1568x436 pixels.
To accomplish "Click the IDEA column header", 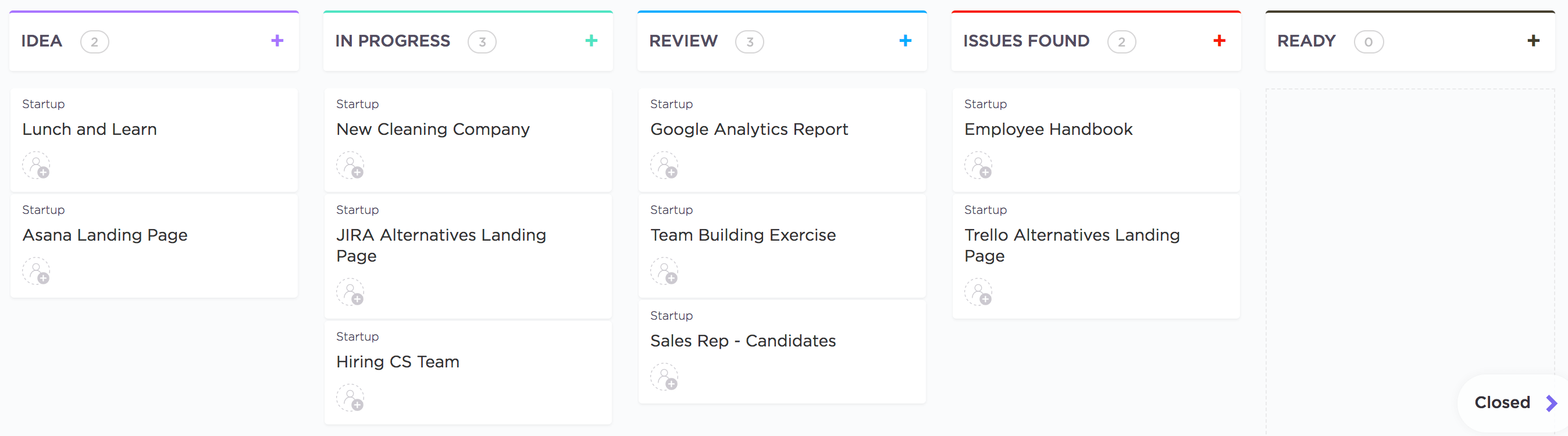I will pyautogui.click(x=42, y=41).
